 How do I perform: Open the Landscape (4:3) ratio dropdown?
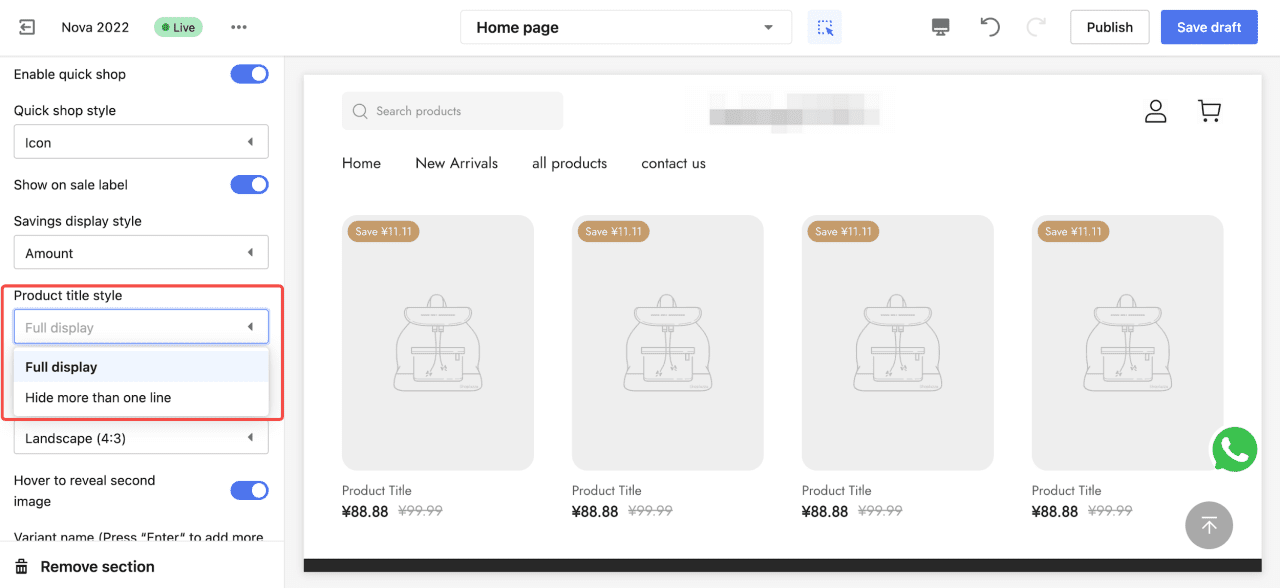pos(141,438)
